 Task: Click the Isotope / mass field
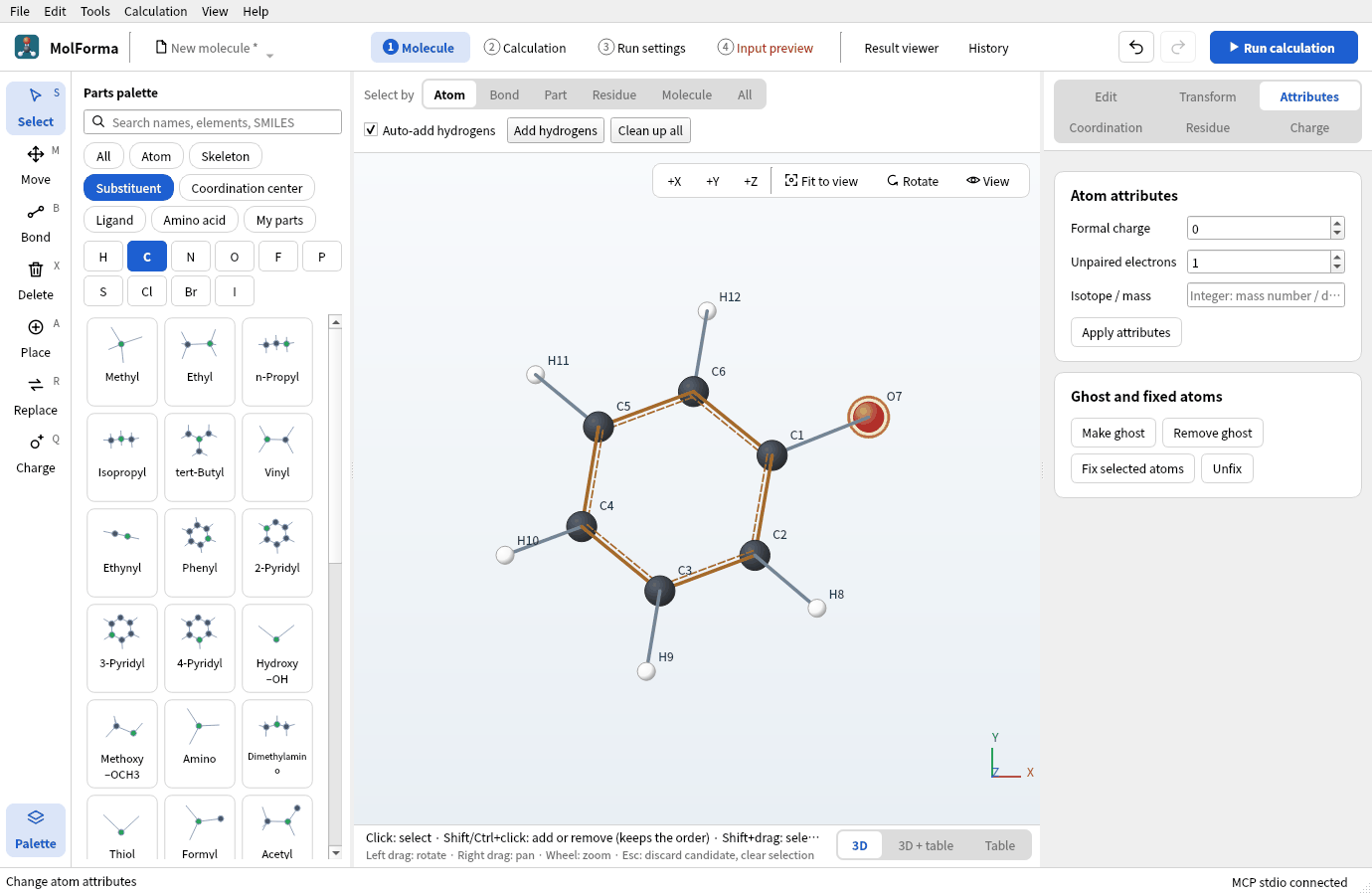pyautogui.click(x=1266, y=295)
